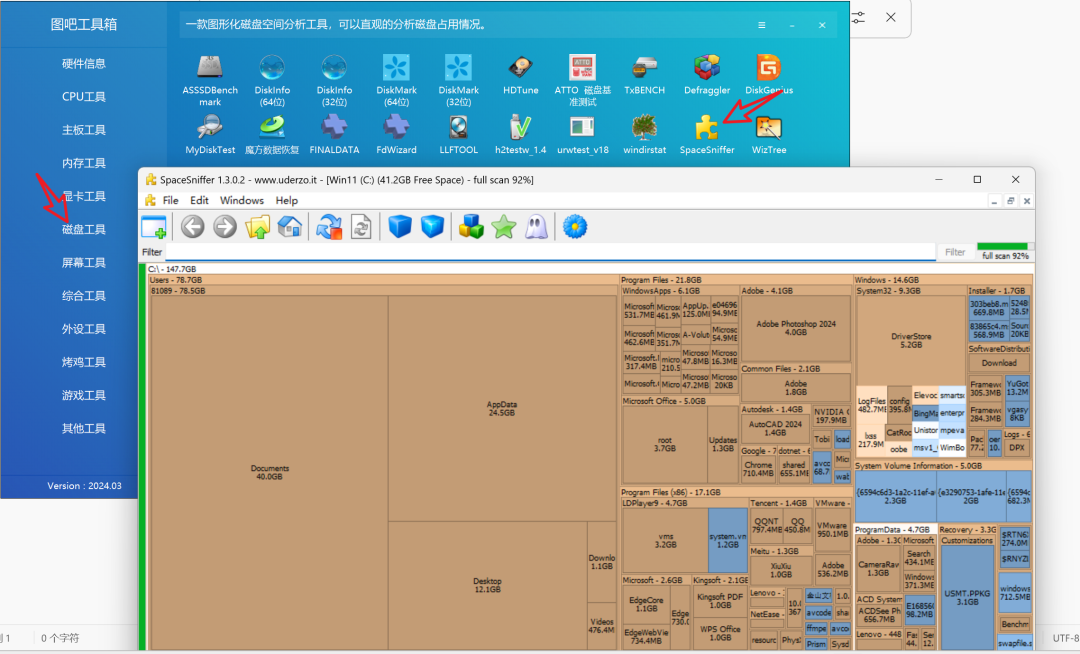Select 综合工具 category in sidebar
Screen dimensions: 1080x654
coord(83,296)
